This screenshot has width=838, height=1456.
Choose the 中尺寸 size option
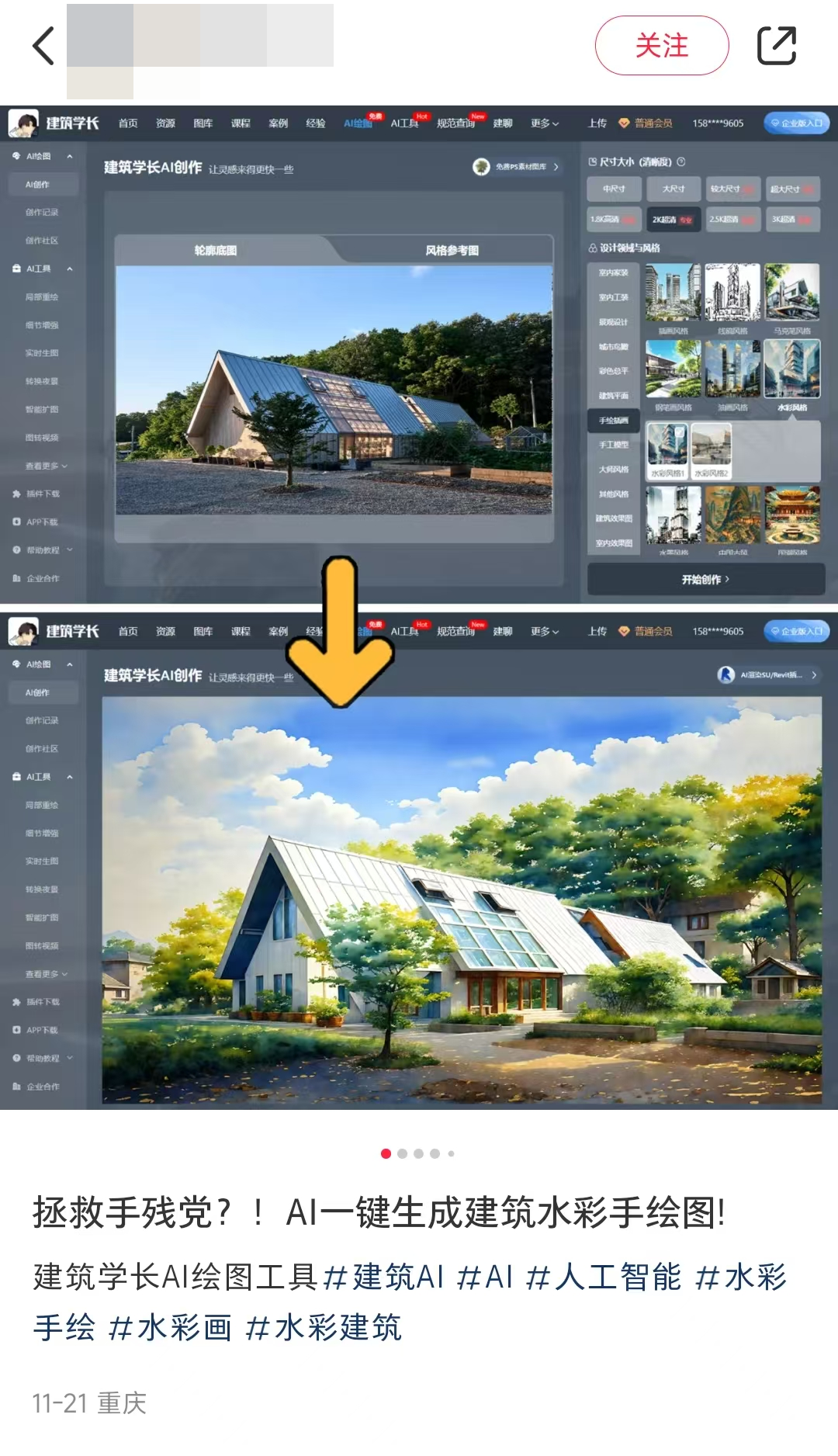pyautogui.click(x=615, y=189)
